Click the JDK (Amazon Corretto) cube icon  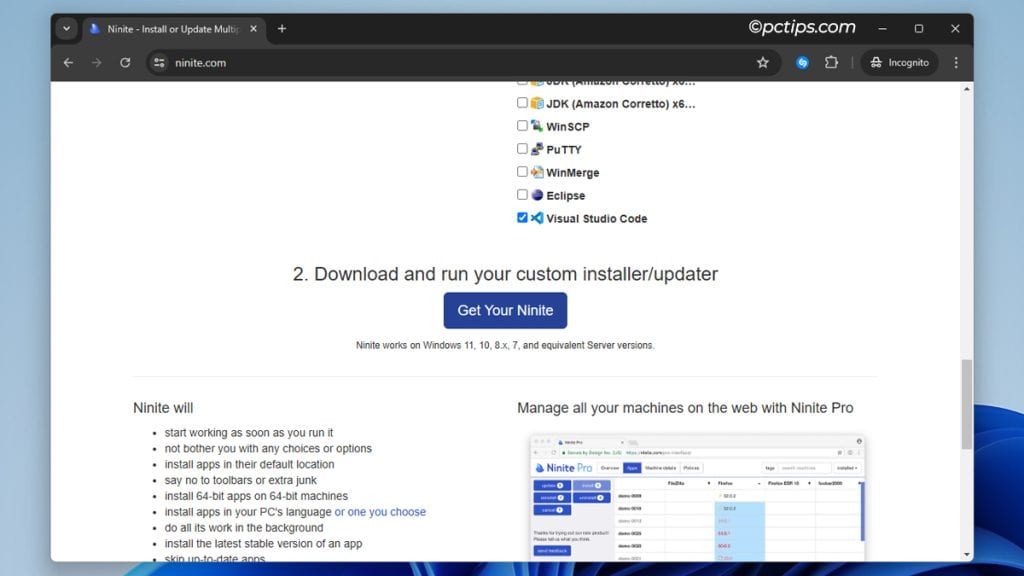[535, 102]
